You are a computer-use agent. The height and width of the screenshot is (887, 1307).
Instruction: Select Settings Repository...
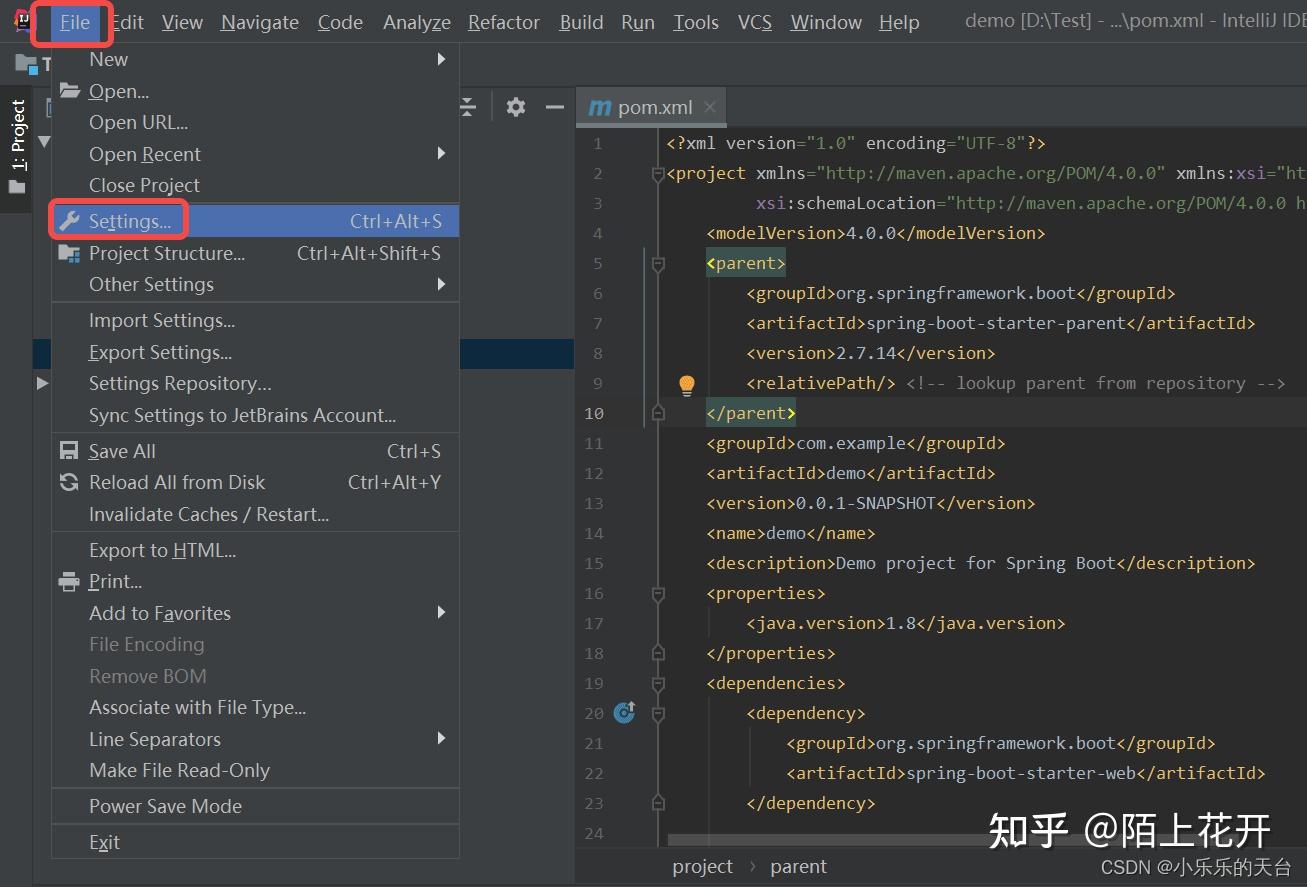[255, 383]
